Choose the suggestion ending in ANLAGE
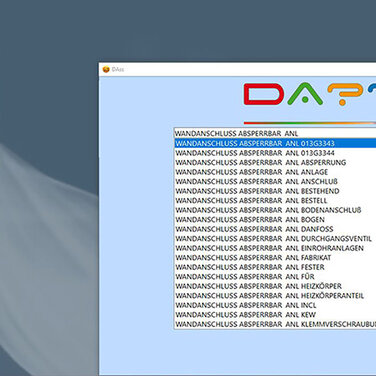Viewport: 376px width, 376px height. coord(275,172)
